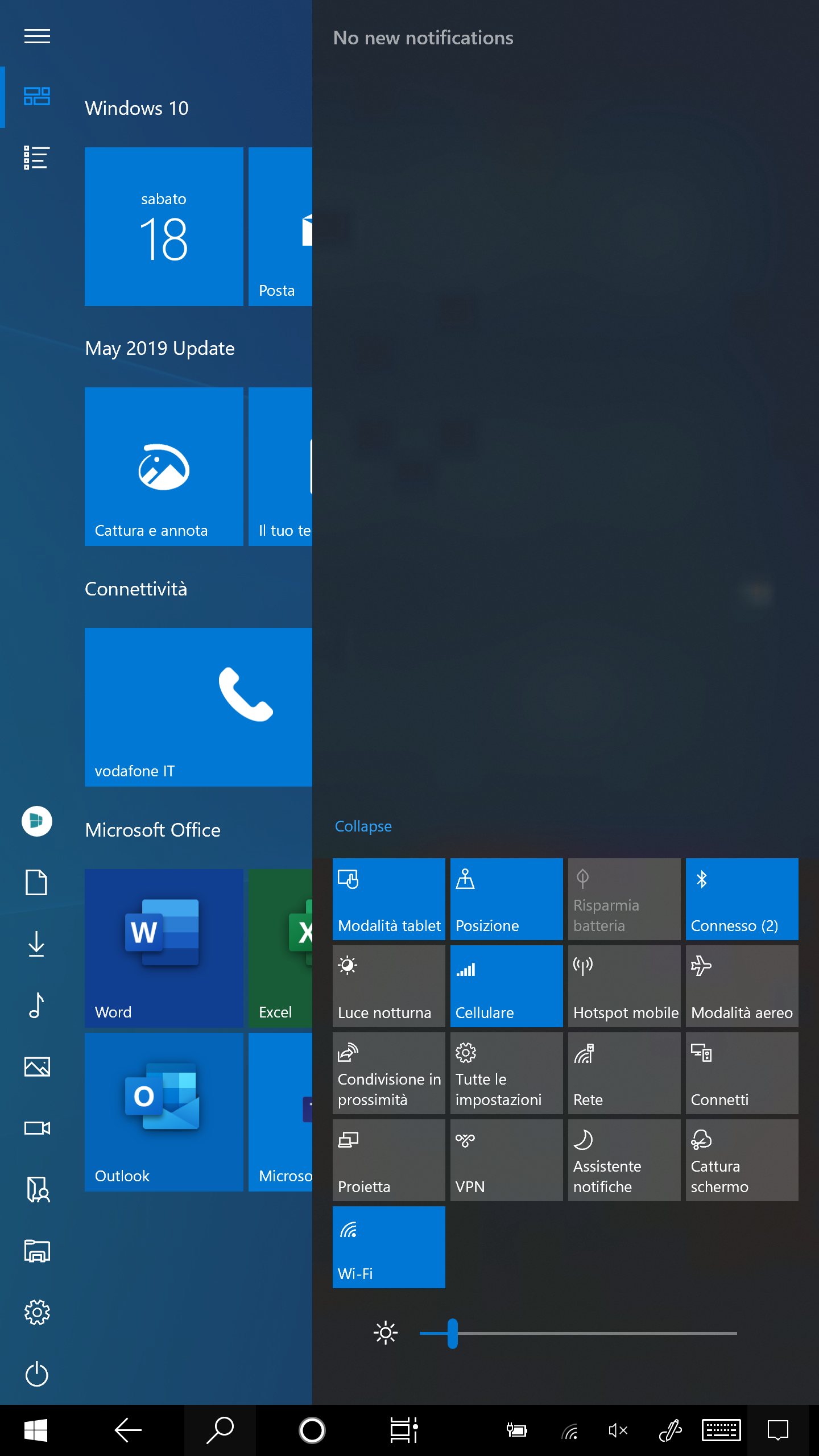Open the Rete quick action
Screen dimensions: 819x1456
(624, 1073)
